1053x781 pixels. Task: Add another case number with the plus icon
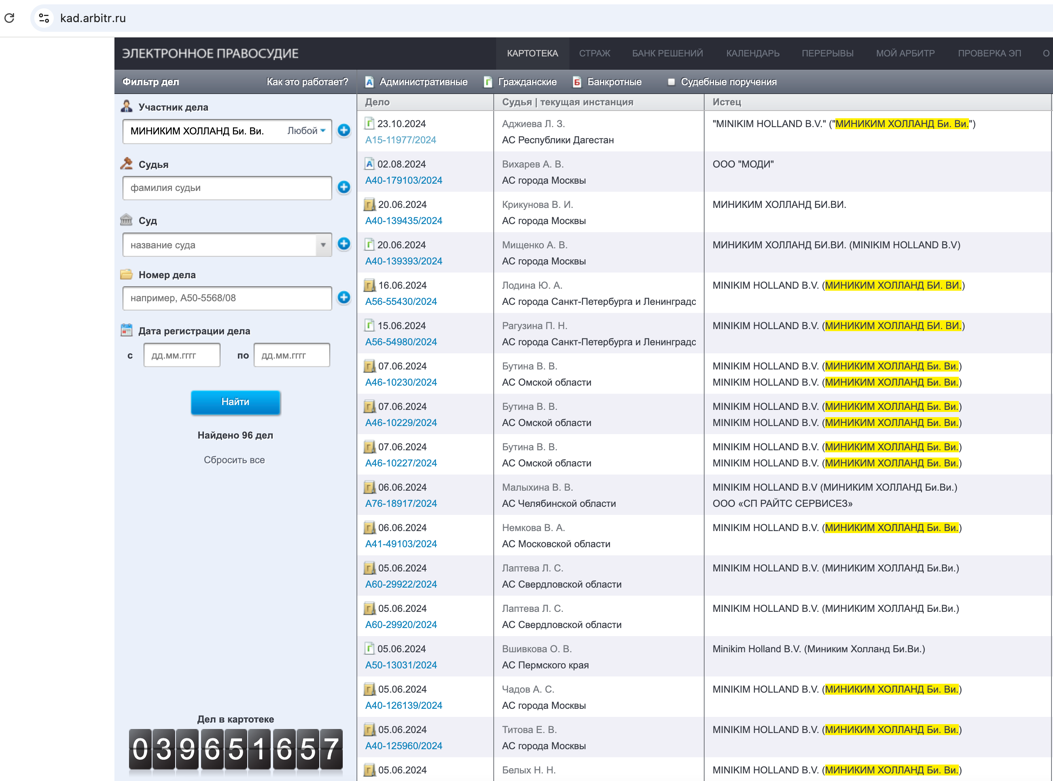[344, 297]
